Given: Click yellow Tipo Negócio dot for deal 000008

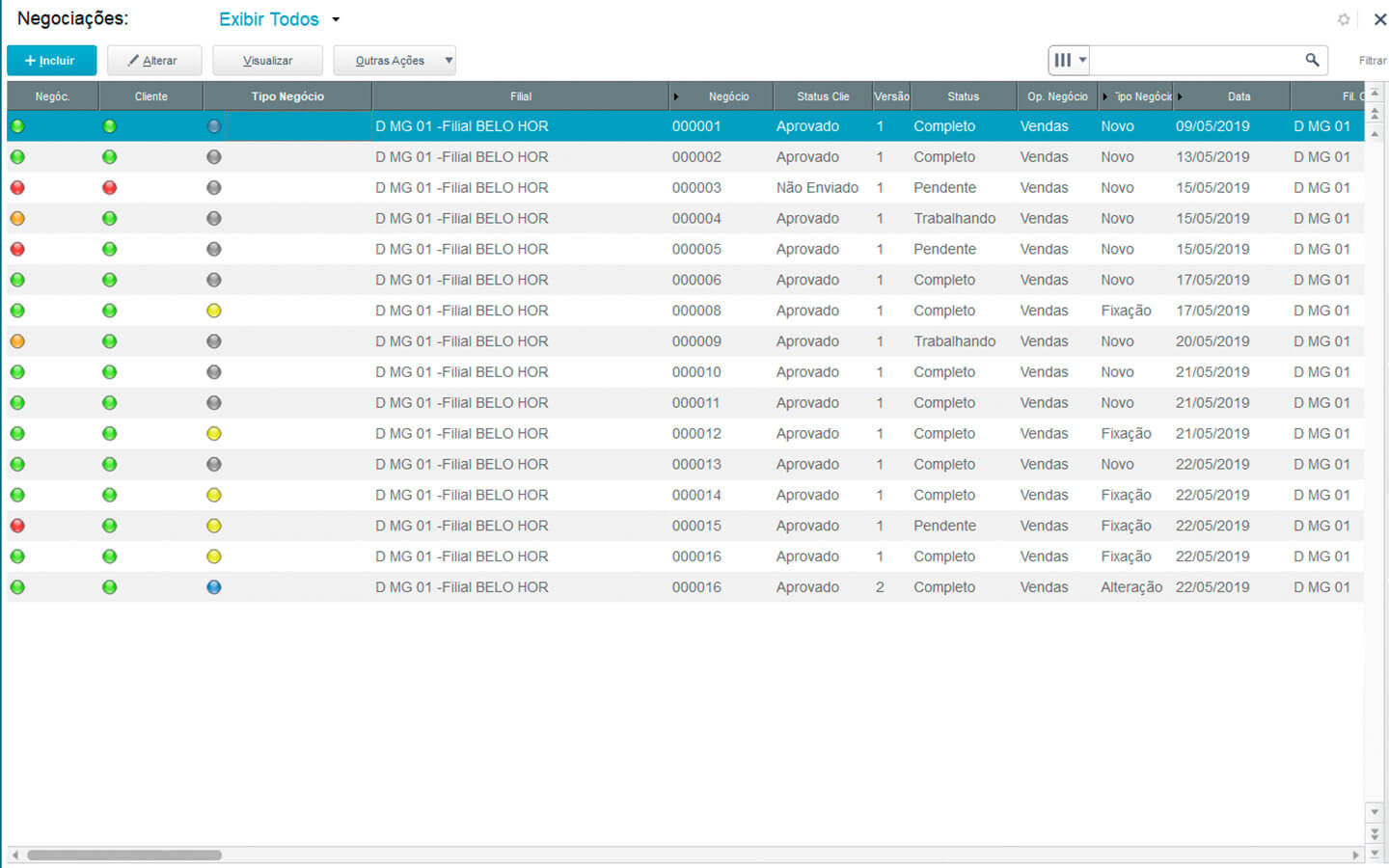Looking at the screenshot, I should click(x=214, y=311).
